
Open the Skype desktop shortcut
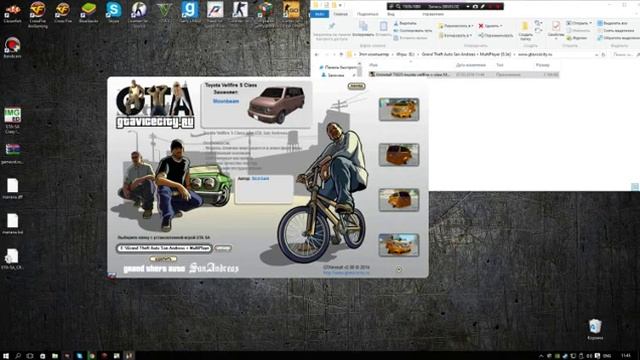(x=113, y=10)
